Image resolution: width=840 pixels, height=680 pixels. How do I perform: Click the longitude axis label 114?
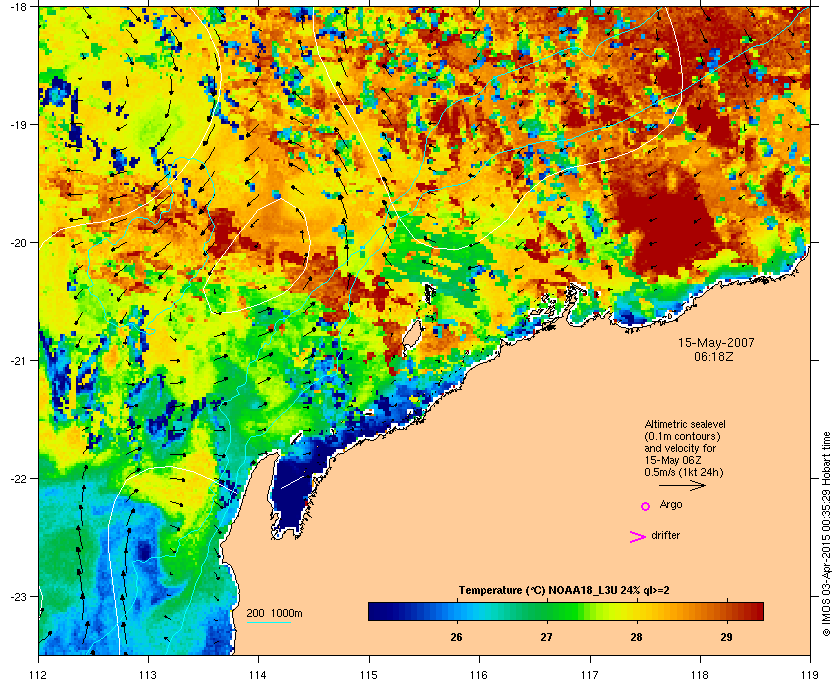(259, 675)
